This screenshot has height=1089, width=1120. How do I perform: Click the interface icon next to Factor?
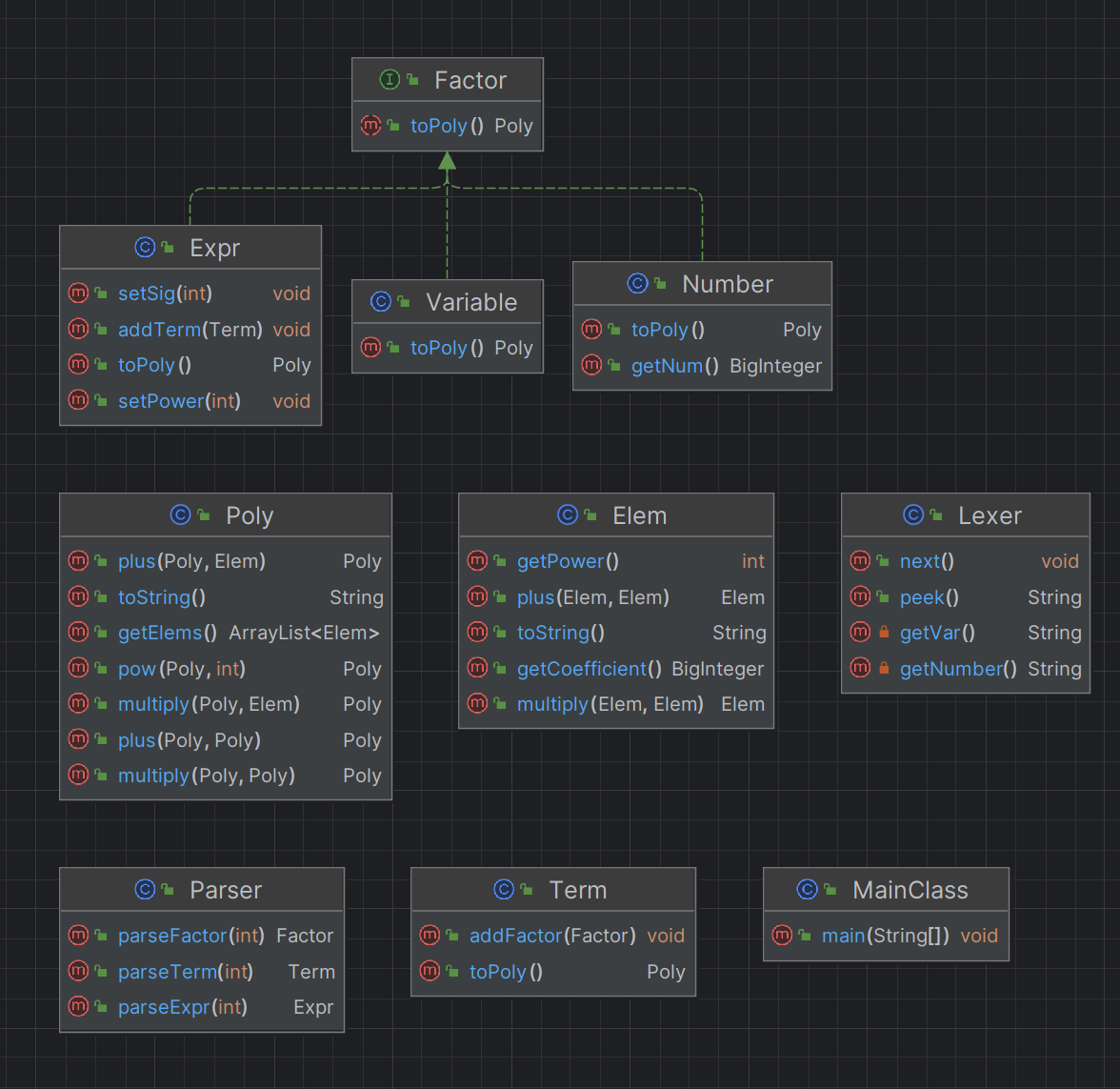coord(390,79)
